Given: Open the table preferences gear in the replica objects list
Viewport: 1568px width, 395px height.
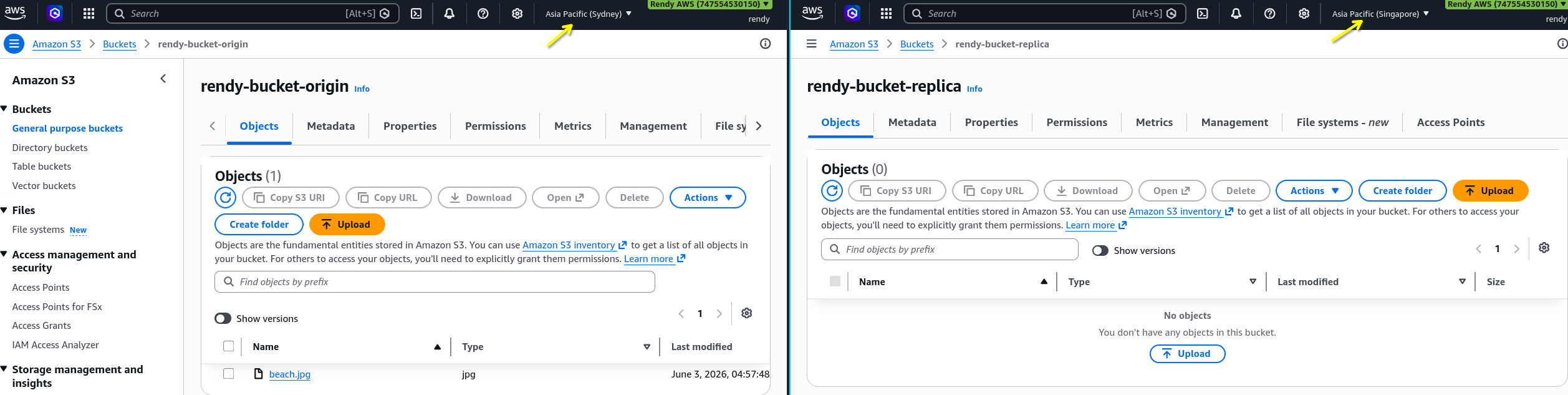Looking at the screenshot, I should [x=1544, y=248].
